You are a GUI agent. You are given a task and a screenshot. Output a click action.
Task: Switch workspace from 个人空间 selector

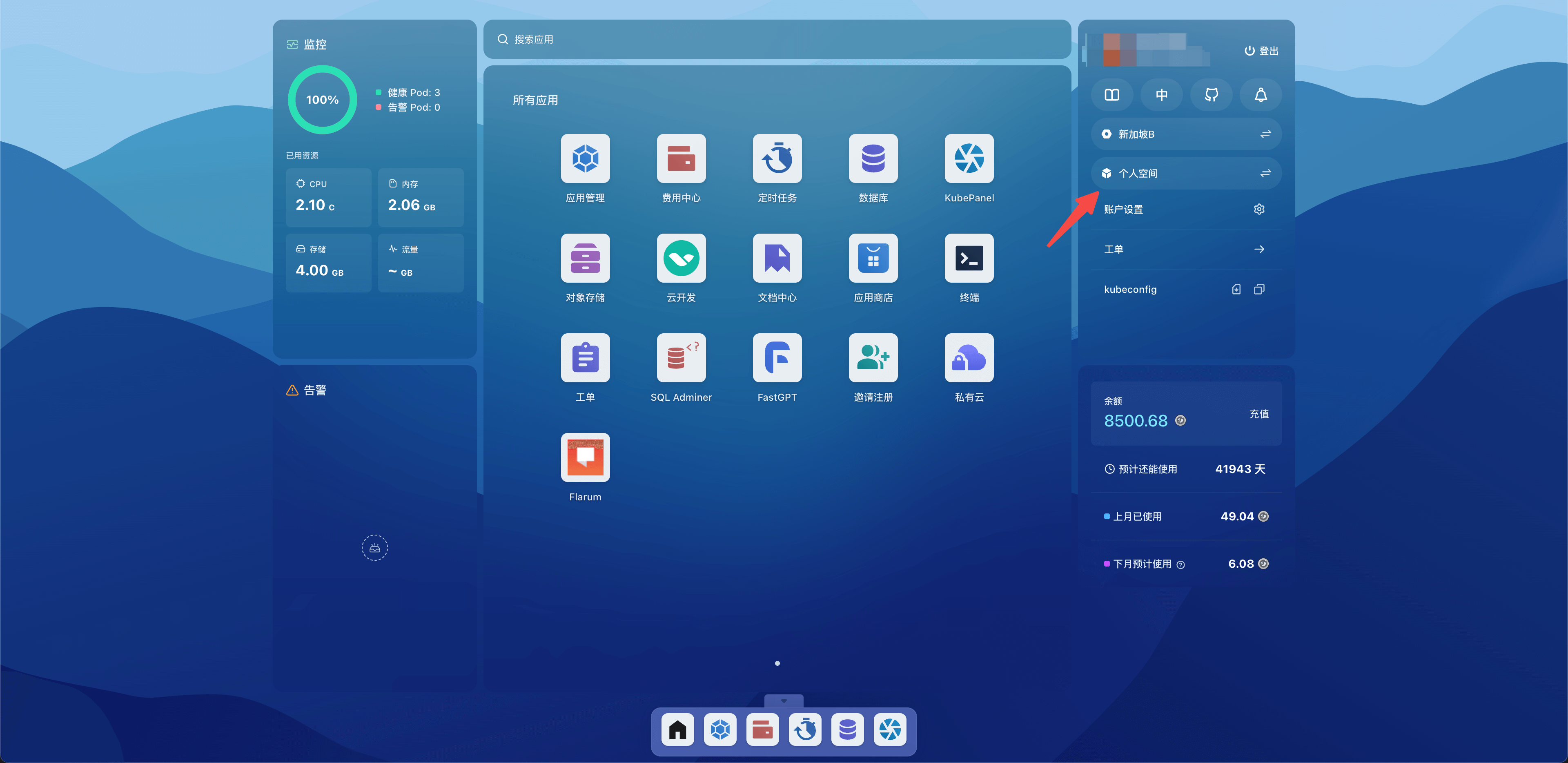(x=1186, y=174)
